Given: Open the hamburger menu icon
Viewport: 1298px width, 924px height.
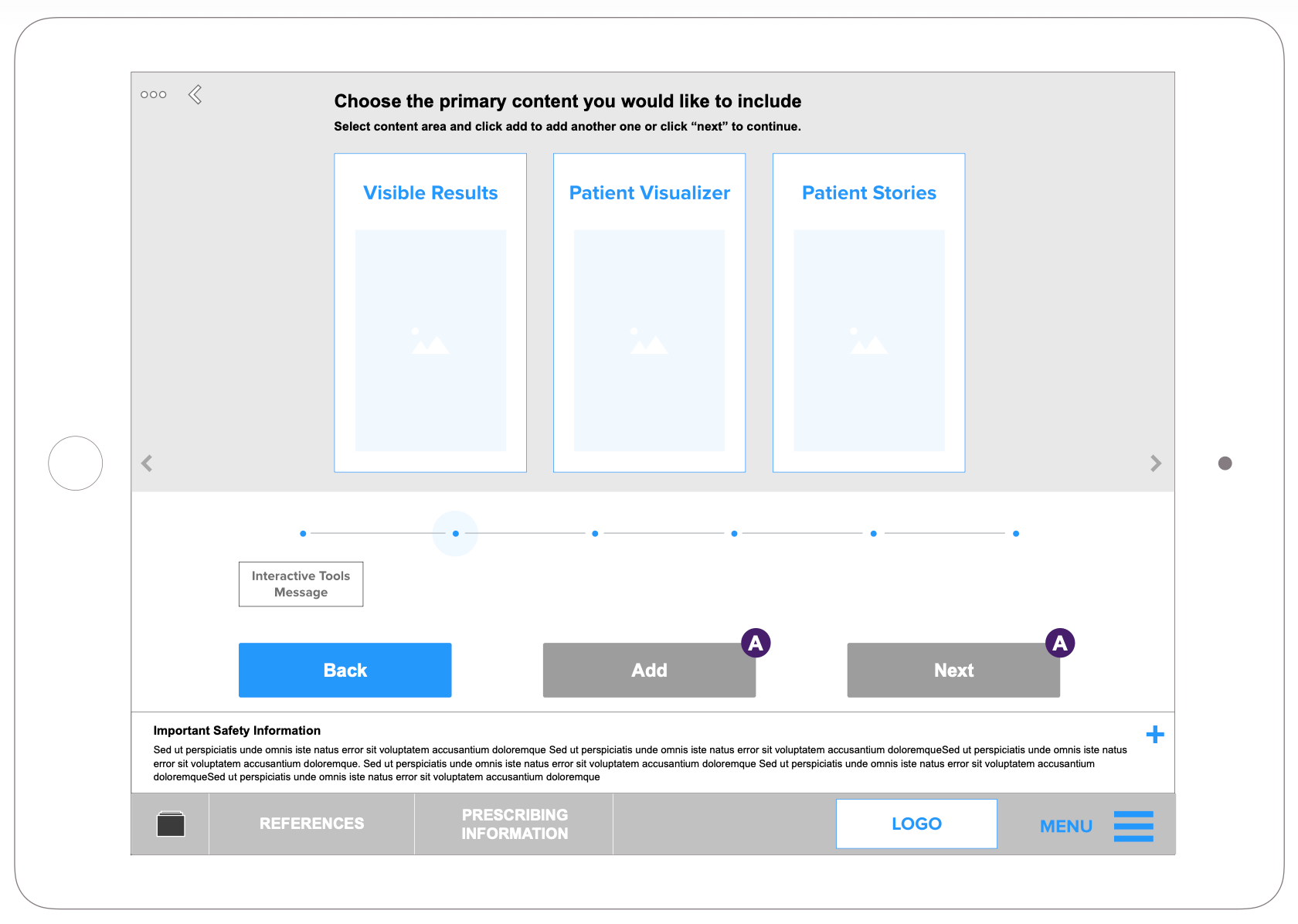Looking at the screenshot, I should 1133,826.
